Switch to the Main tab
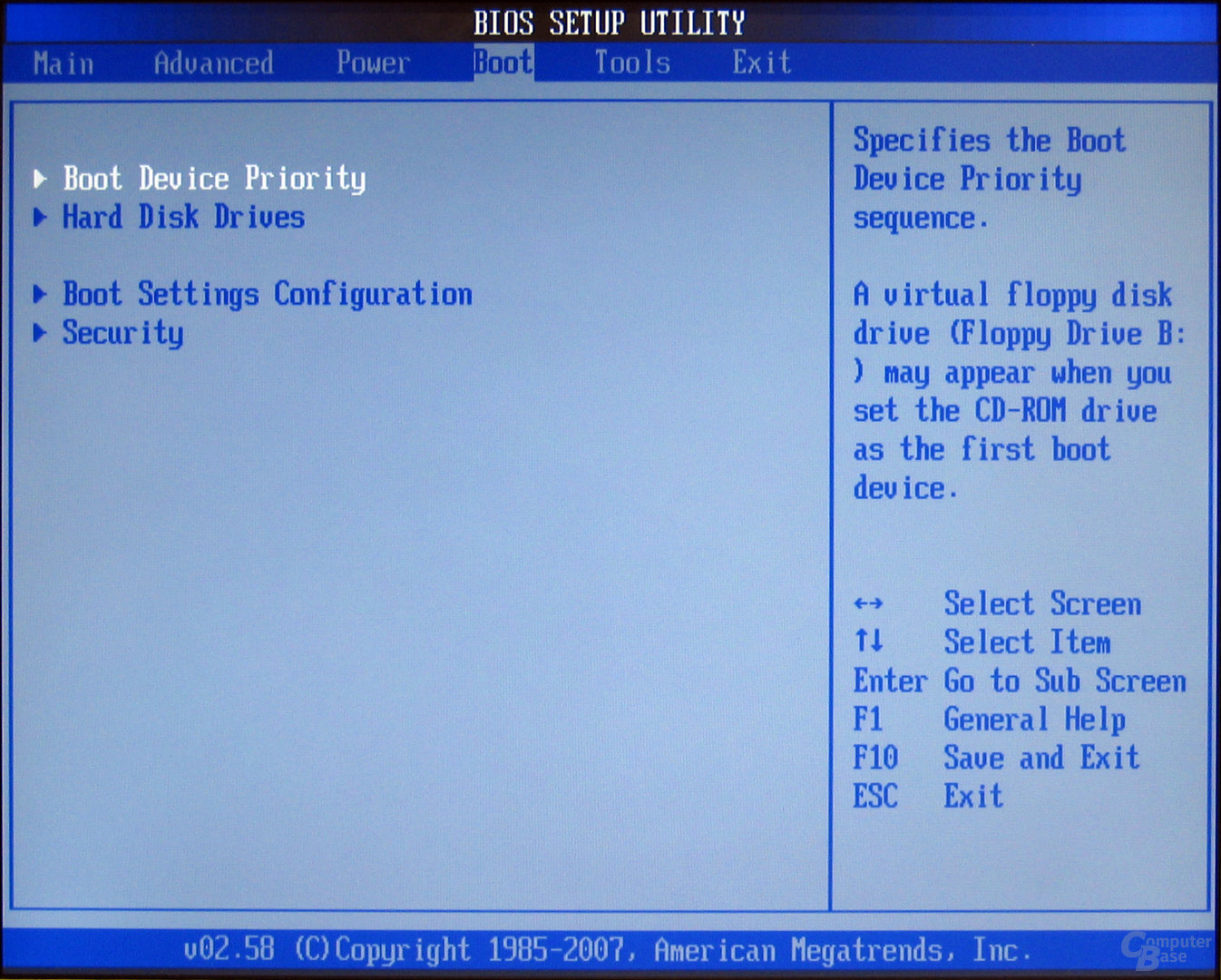 (63, 64)
